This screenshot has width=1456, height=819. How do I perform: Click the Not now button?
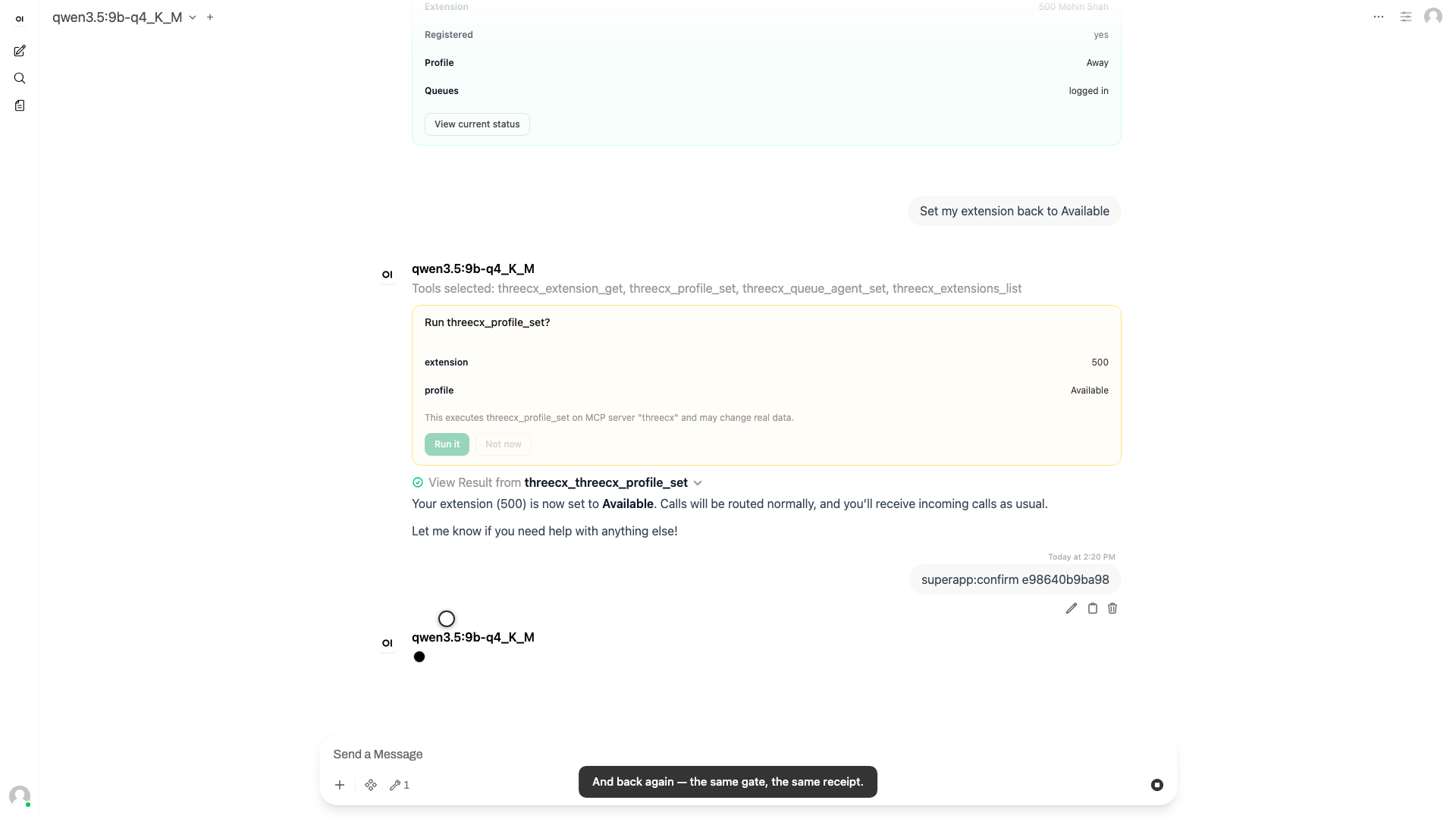click(504, 444)
